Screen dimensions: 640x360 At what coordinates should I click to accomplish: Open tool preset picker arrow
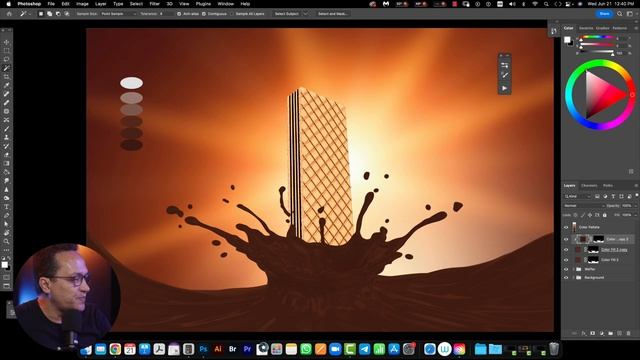tap(30, 14)
